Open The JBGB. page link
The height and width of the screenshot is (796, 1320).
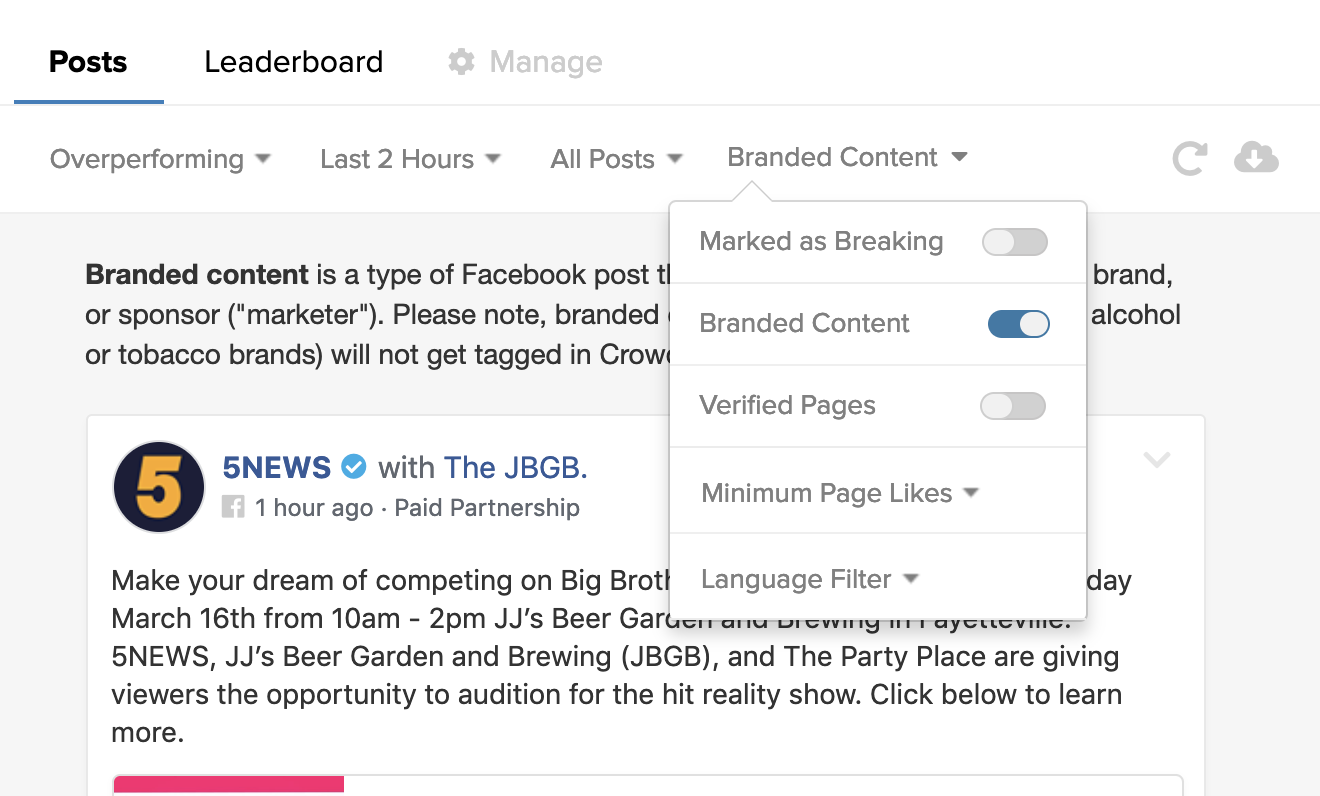click(516, 467)
